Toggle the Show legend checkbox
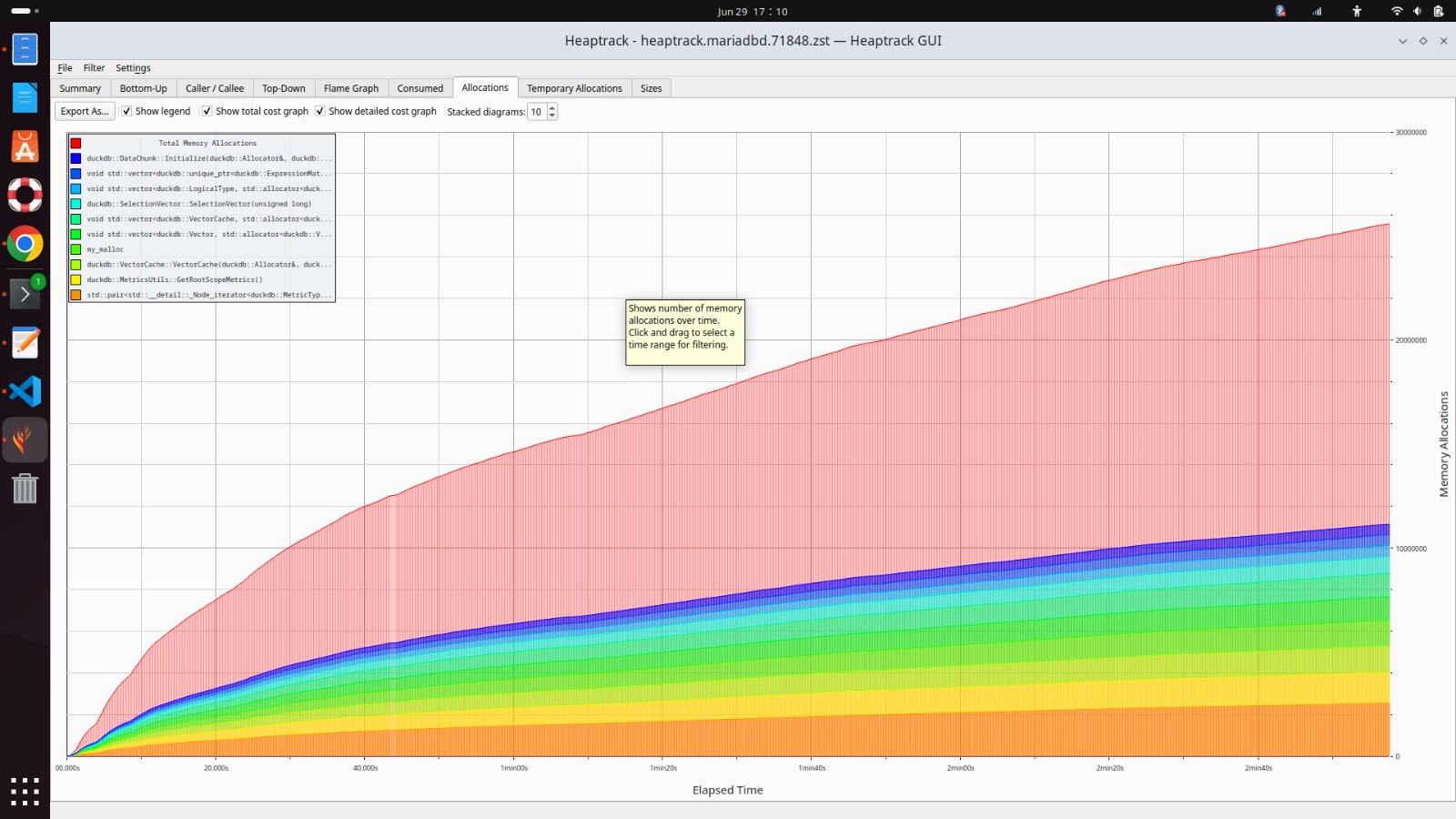Viewport: 1456px width, 819px height. pyautogui.click(x=126, y=111)
